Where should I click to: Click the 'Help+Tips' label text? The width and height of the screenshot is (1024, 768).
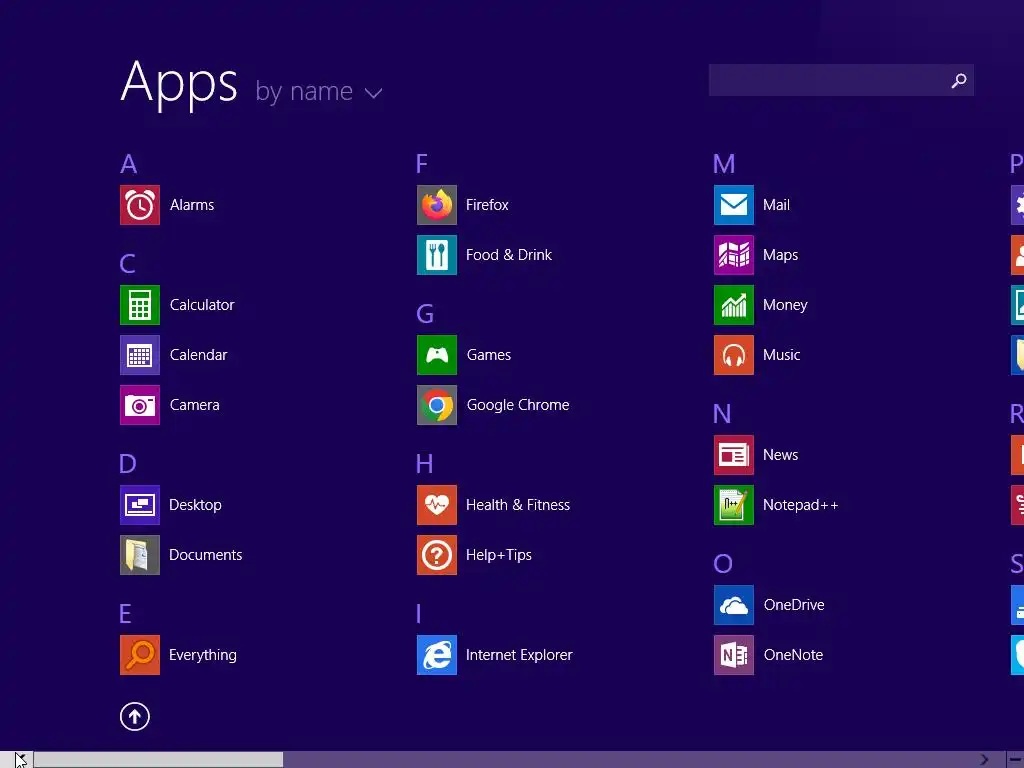pyautogui.click(x=499, y=556)
